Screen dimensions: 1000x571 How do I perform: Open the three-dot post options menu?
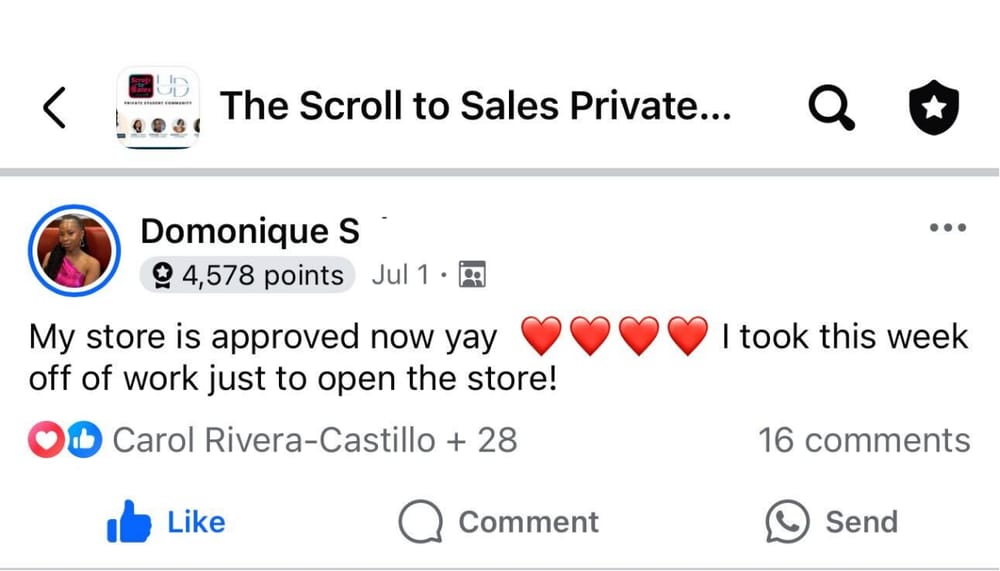pyautogui.click(x=948, y=227)
